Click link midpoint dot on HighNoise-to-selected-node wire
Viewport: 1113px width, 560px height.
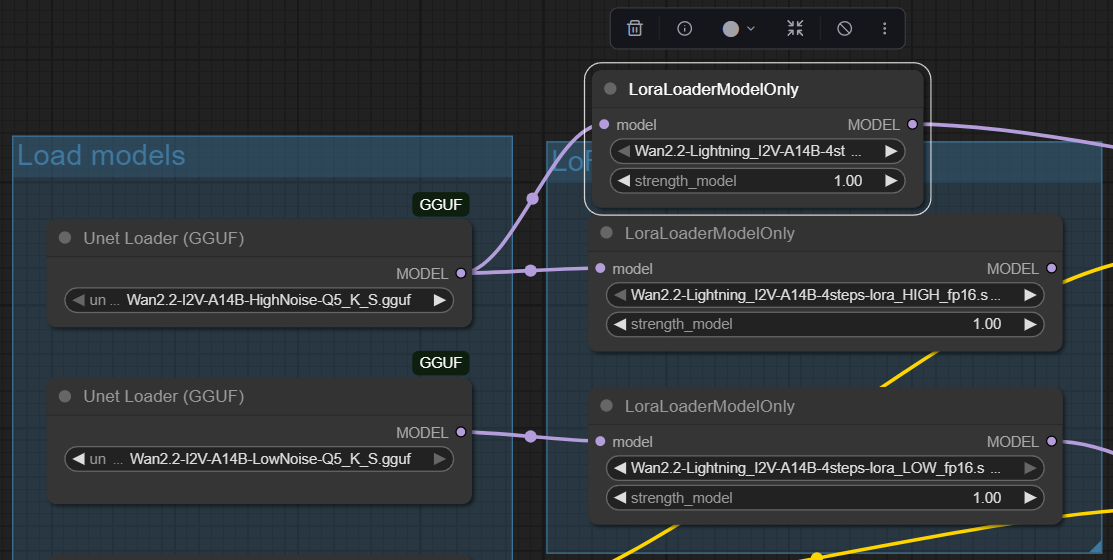click(x=532, y=199)
